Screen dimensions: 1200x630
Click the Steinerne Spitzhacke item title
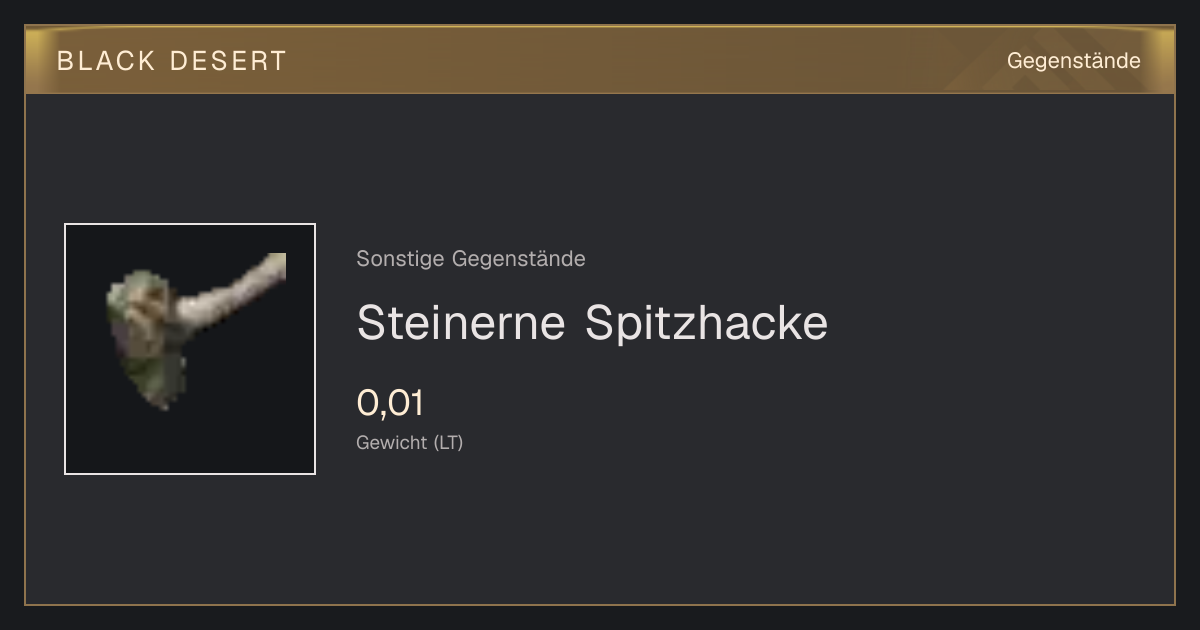(592, 323)
